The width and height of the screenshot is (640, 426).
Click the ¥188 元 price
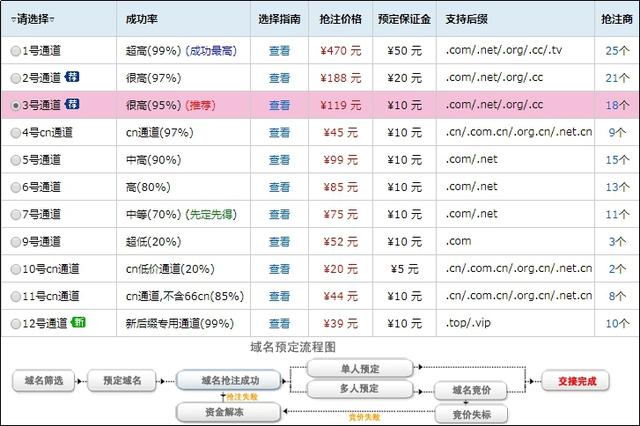tap(340, 78)
